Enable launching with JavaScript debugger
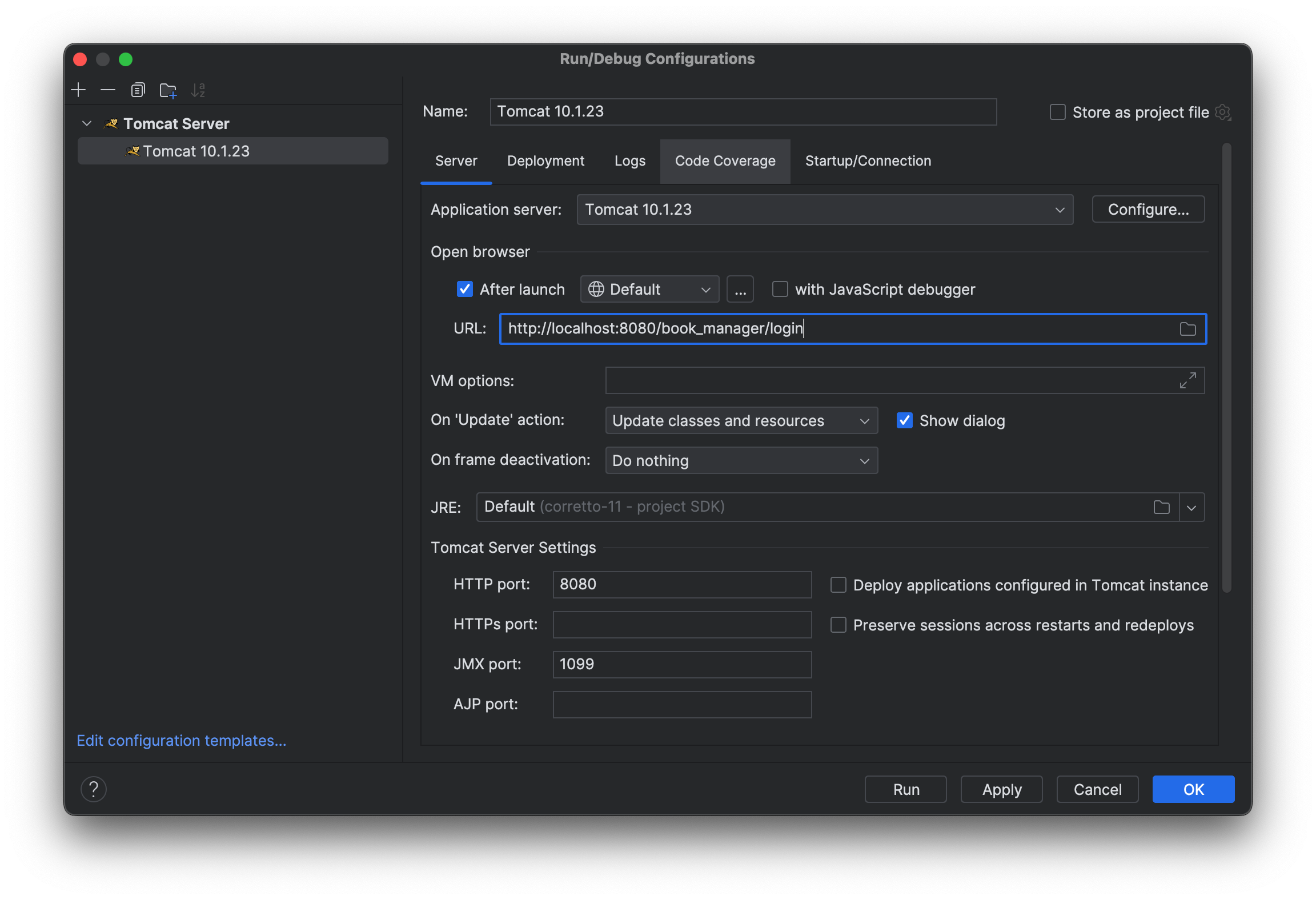This screenshot has width=1316, height=900. coord(780,289)
